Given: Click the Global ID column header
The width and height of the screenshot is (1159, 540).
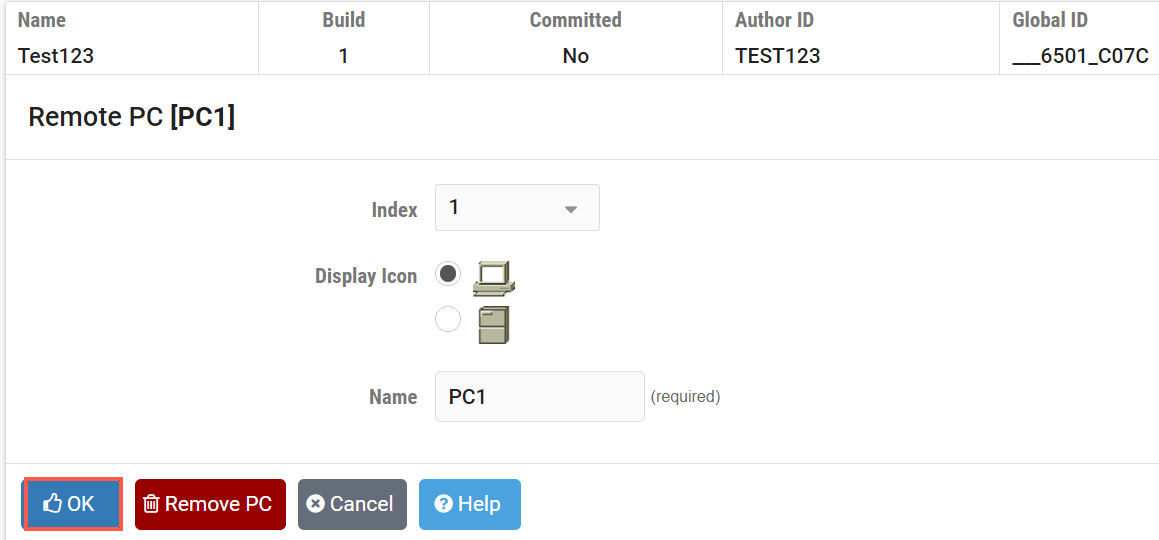Looking at the screenshot, I should (x=1050, y=20).
